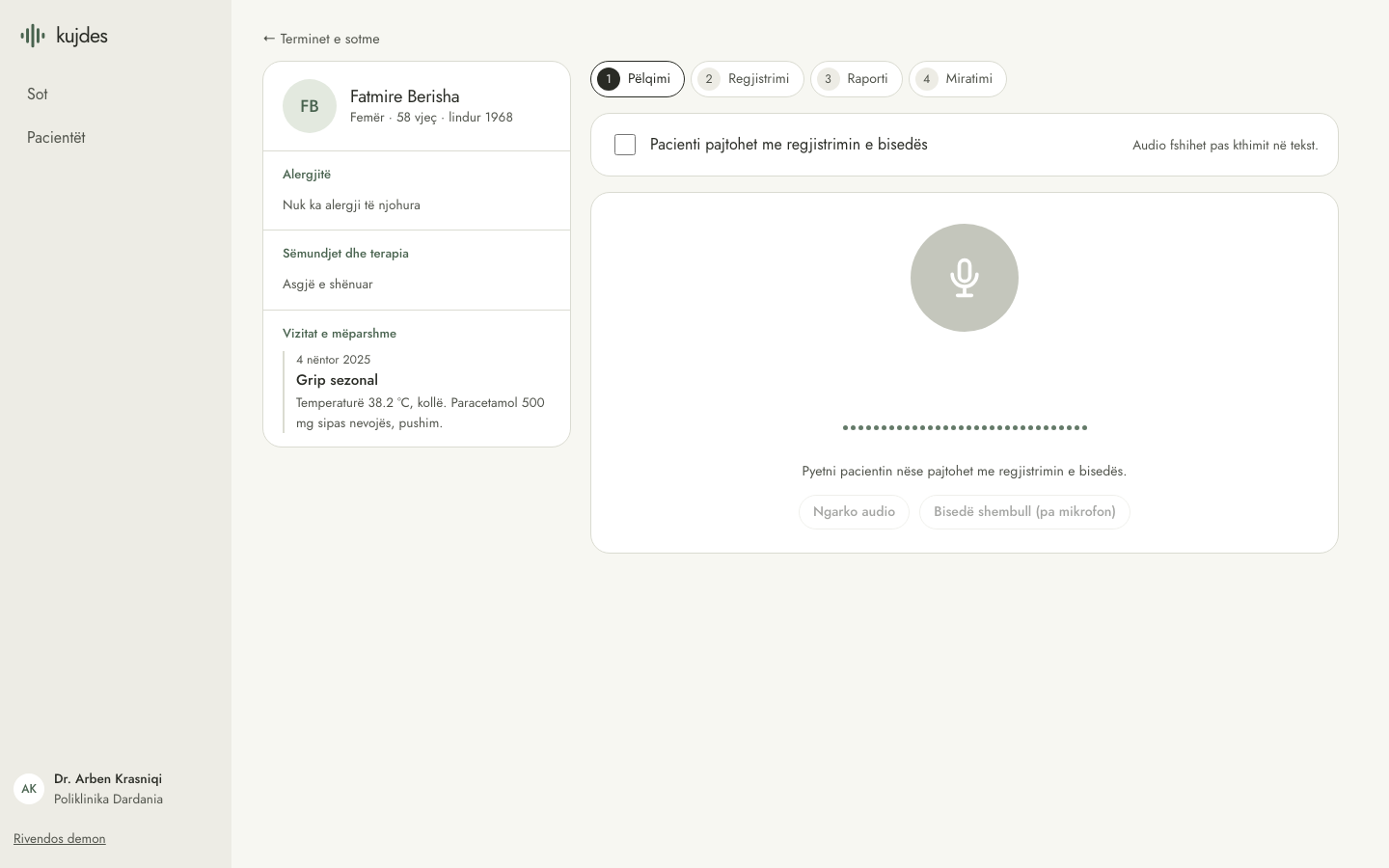
Task: Click Bisedë shembull (pa mikrofon) button
Action: pos(1024,511)
